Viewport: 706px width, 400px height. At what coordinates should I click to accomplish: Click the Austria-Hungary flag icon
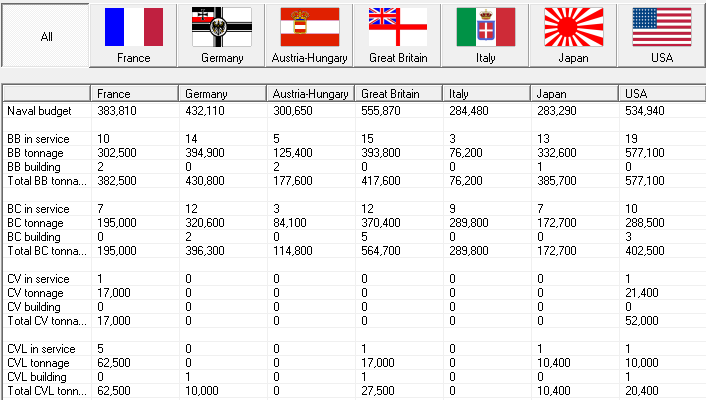point(309,27)
